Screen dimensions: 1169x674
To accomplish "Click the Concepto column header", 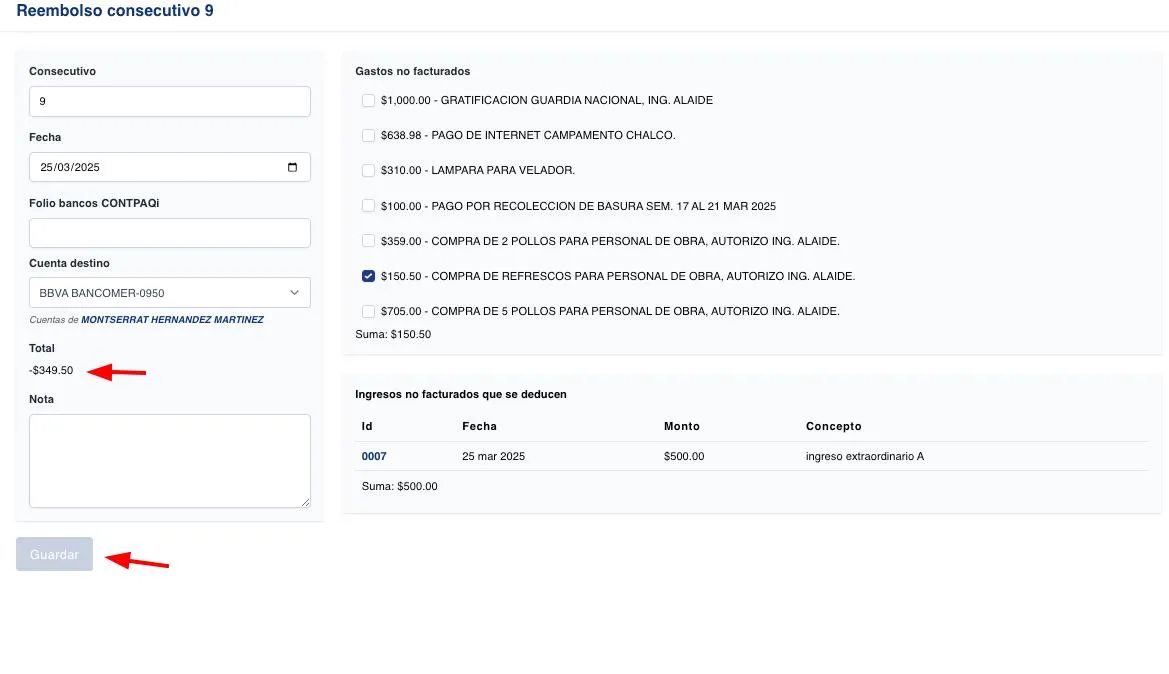I will [833, 426].
